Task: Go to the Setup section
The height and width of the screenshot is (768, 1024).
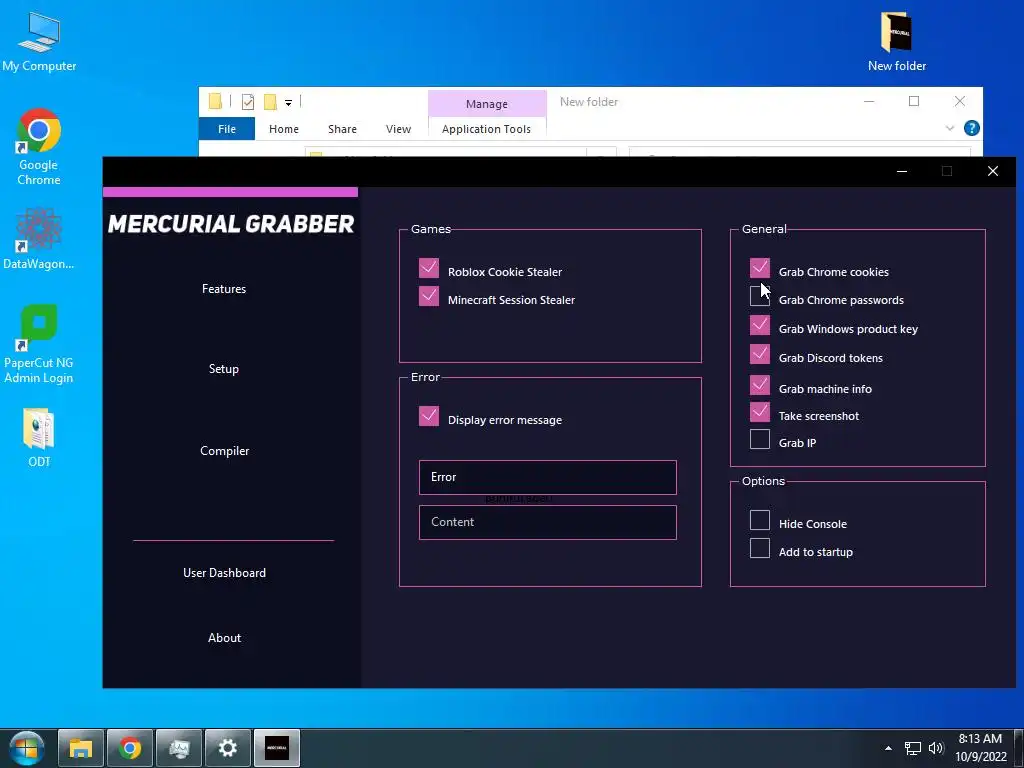Action: coord(224,369)
